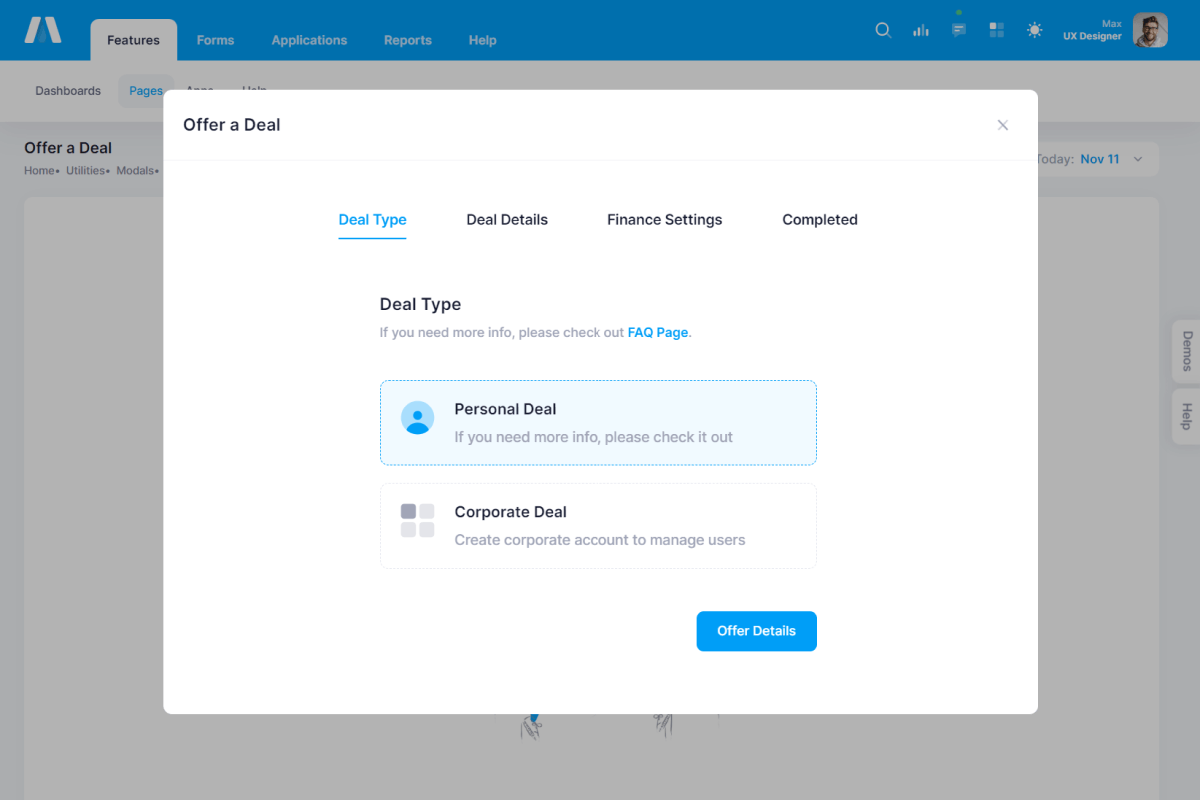Expand the Today date dropdown chevron
This screenshot has width=1200, height=800.
coord(1137,160)
